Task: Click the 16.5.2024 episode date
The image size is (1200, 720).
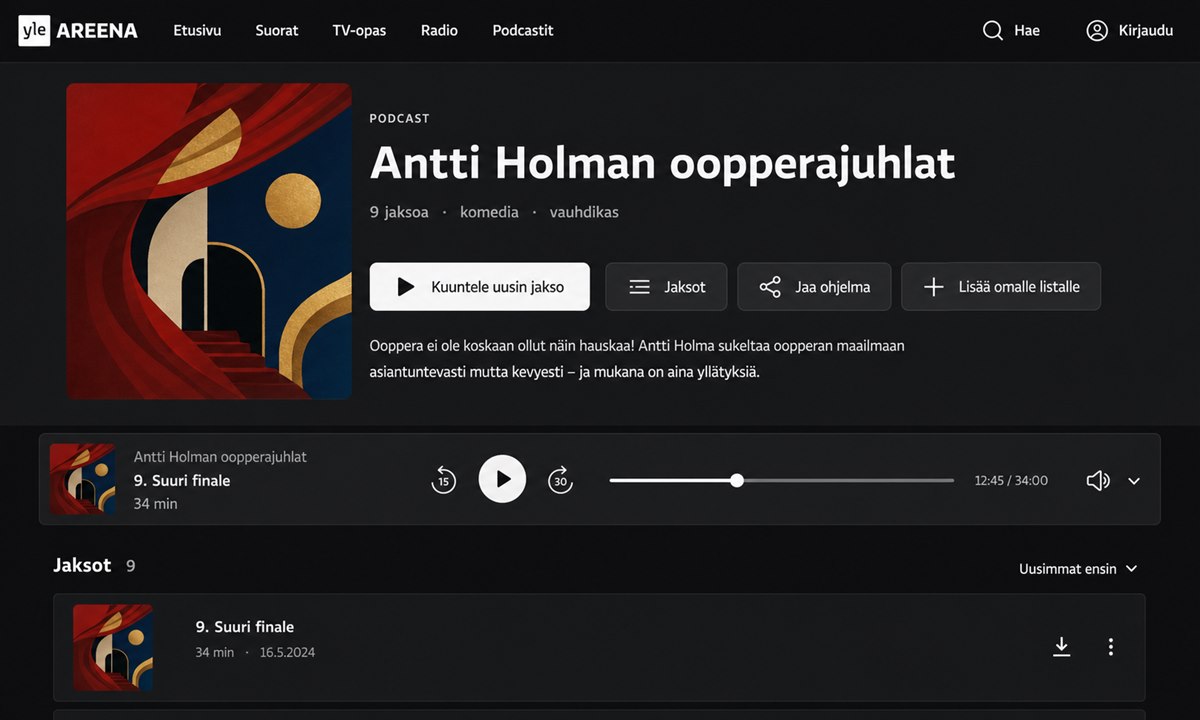Action: (x=288, y=652)
